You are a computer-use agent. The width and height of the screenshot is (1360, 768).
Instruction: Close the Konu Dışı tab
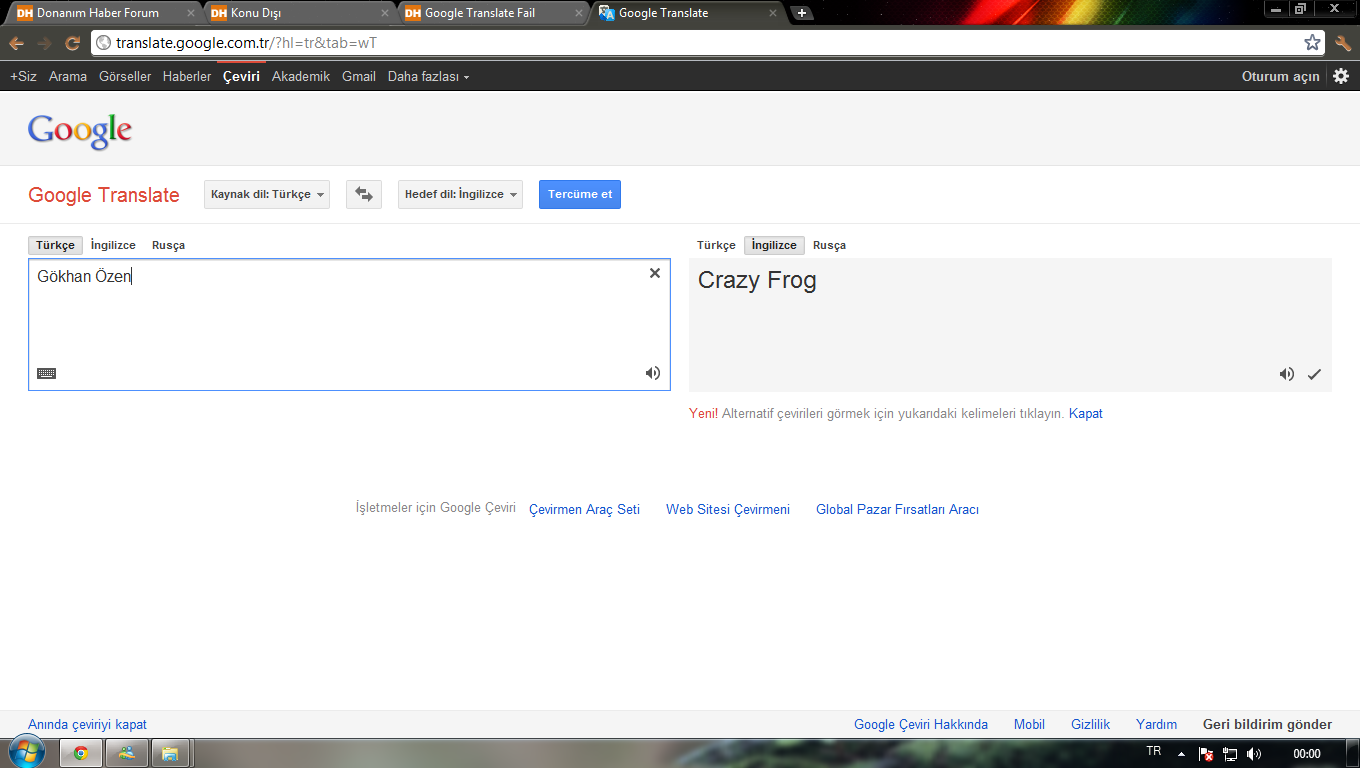point(385,13)
